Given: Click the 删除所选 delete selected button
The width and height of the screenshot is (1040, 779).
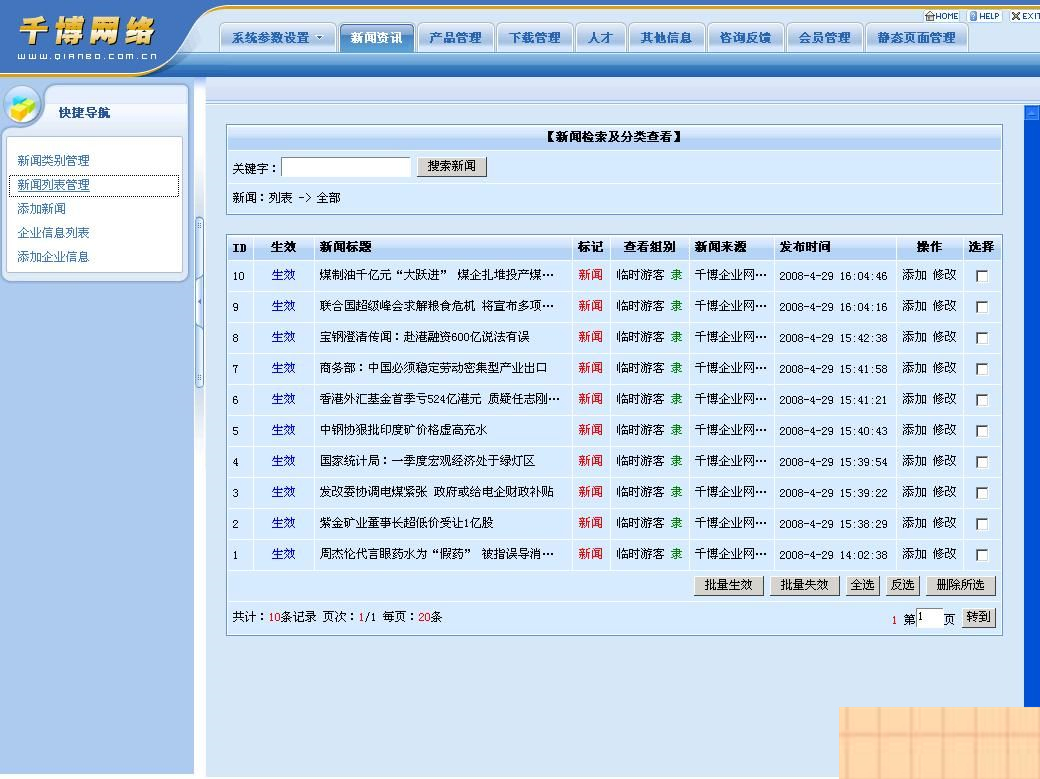Looking at the screenshot, I should (961, 585).
